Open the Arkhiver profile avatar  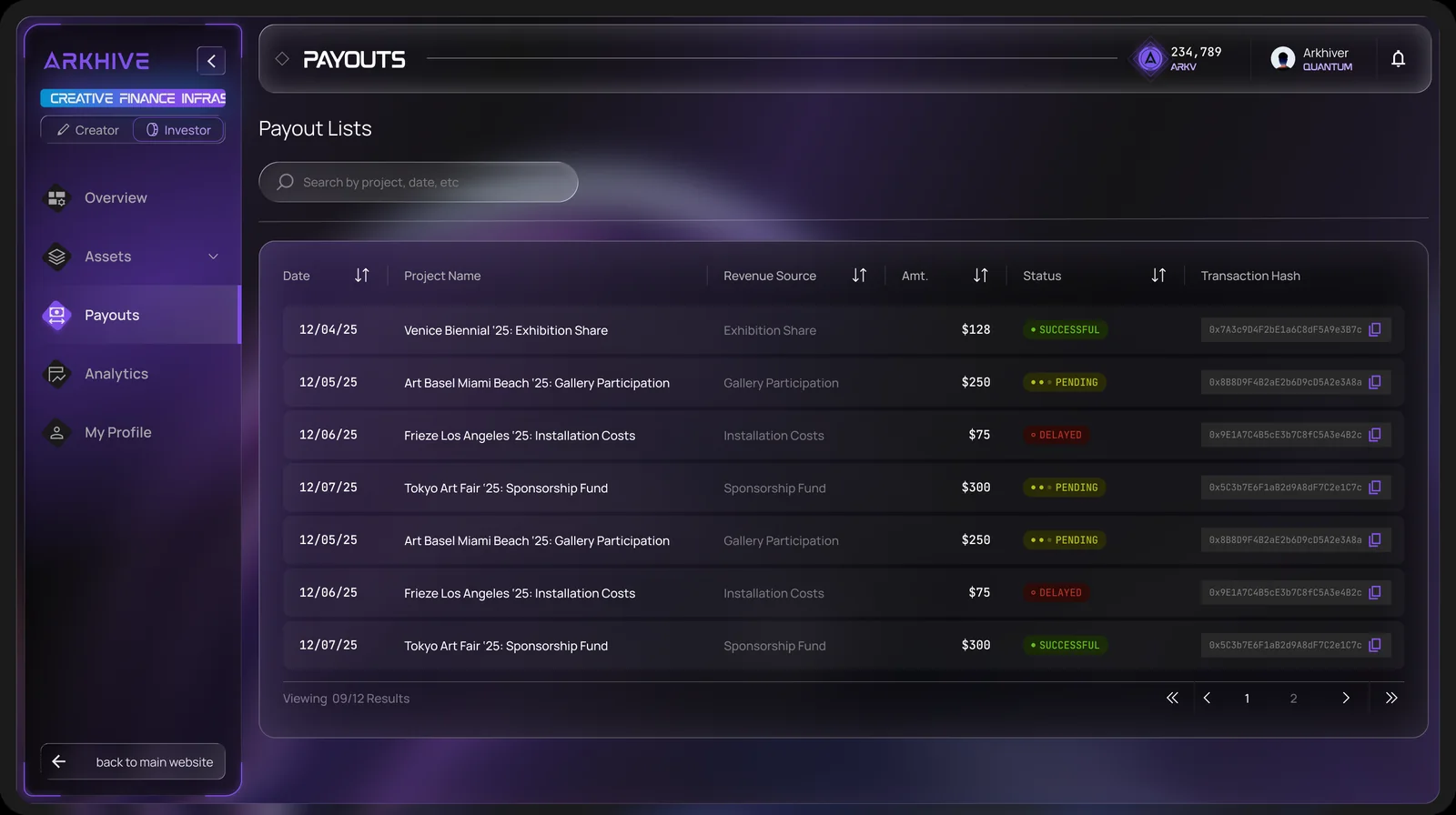(1283, 59)
